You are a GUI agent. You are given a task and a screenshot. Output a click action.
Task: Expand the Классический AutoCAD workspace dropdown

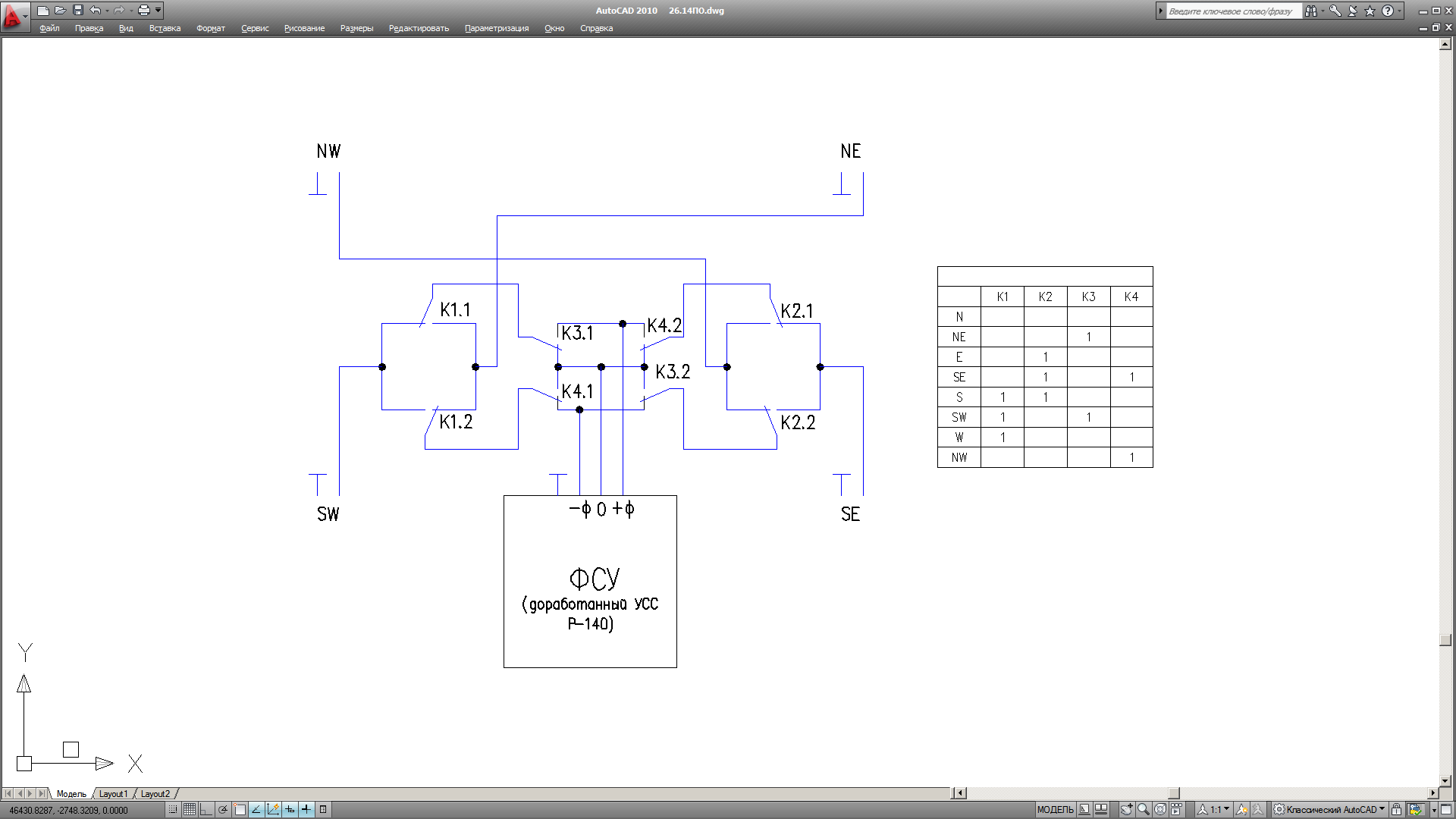click(x=1382, y=809)
